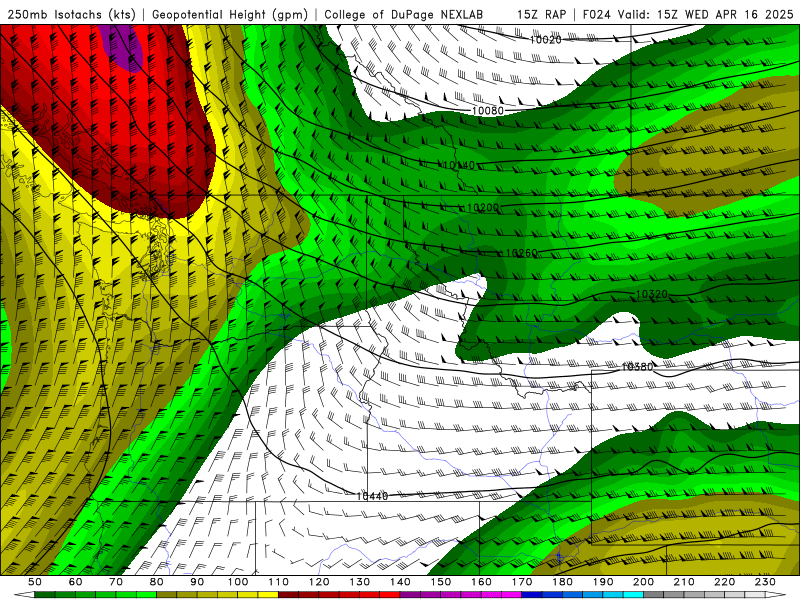Screen dimensions: 800x600
Task: Click the 10080 height contour label
Action: click(487, 110)
